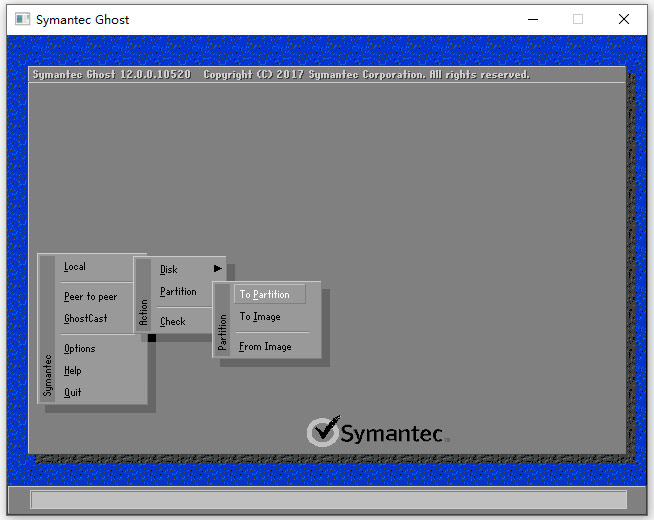This screenshot has width=654, height=520.
Task: Select Disk in the Action submenu
Action: pos(169,269)
